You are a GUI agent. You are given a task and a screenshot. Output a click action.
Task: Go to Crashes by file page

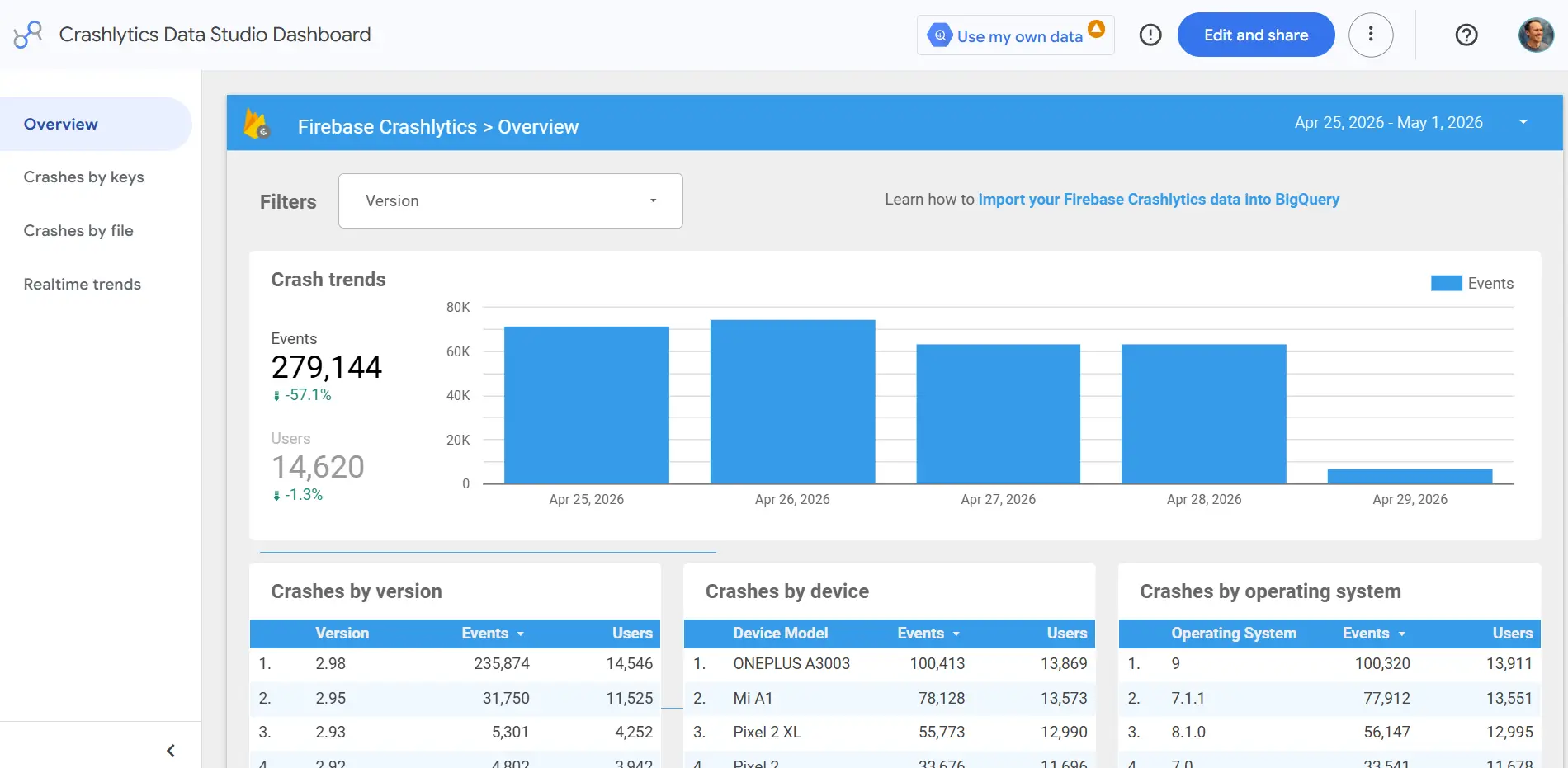click(x=78, y=231)
